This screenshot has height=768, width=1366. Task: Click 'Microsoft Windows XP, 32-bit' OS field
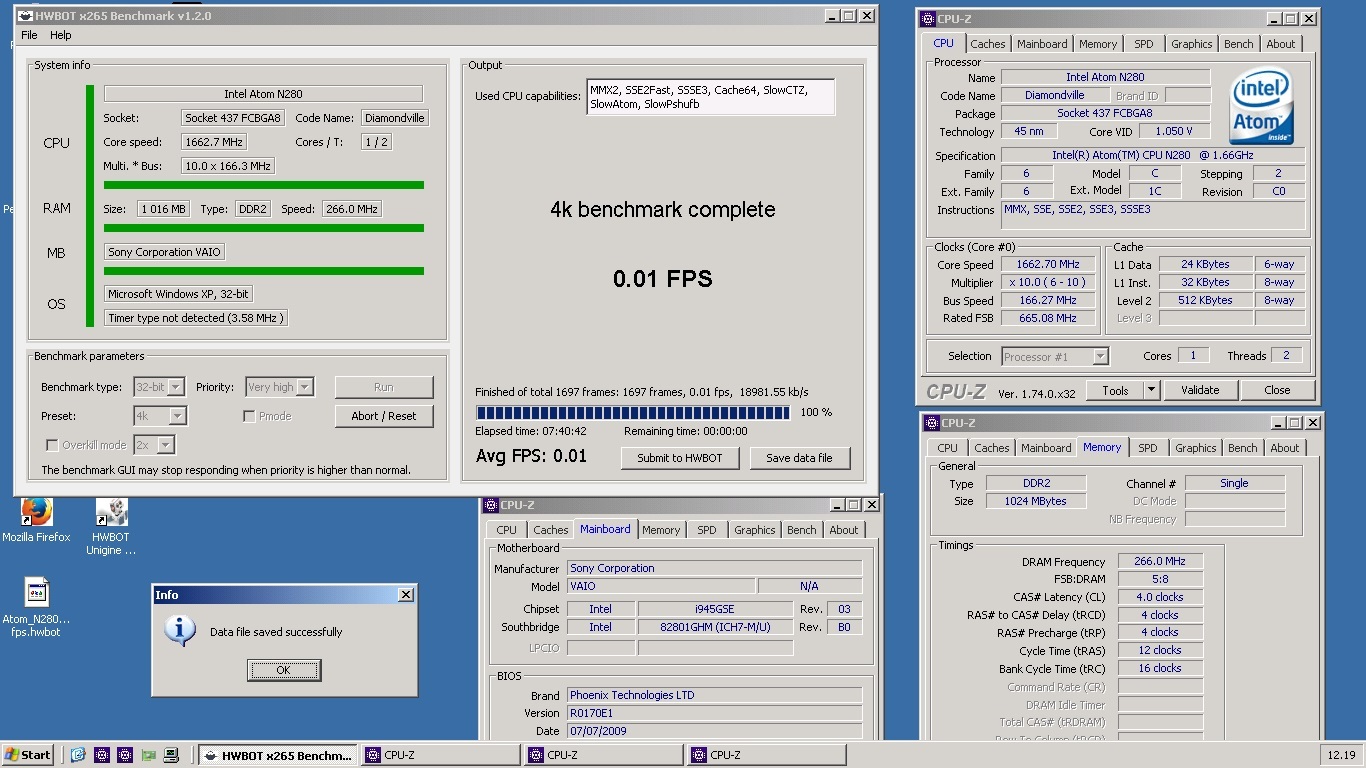click(x=178, y=294)
